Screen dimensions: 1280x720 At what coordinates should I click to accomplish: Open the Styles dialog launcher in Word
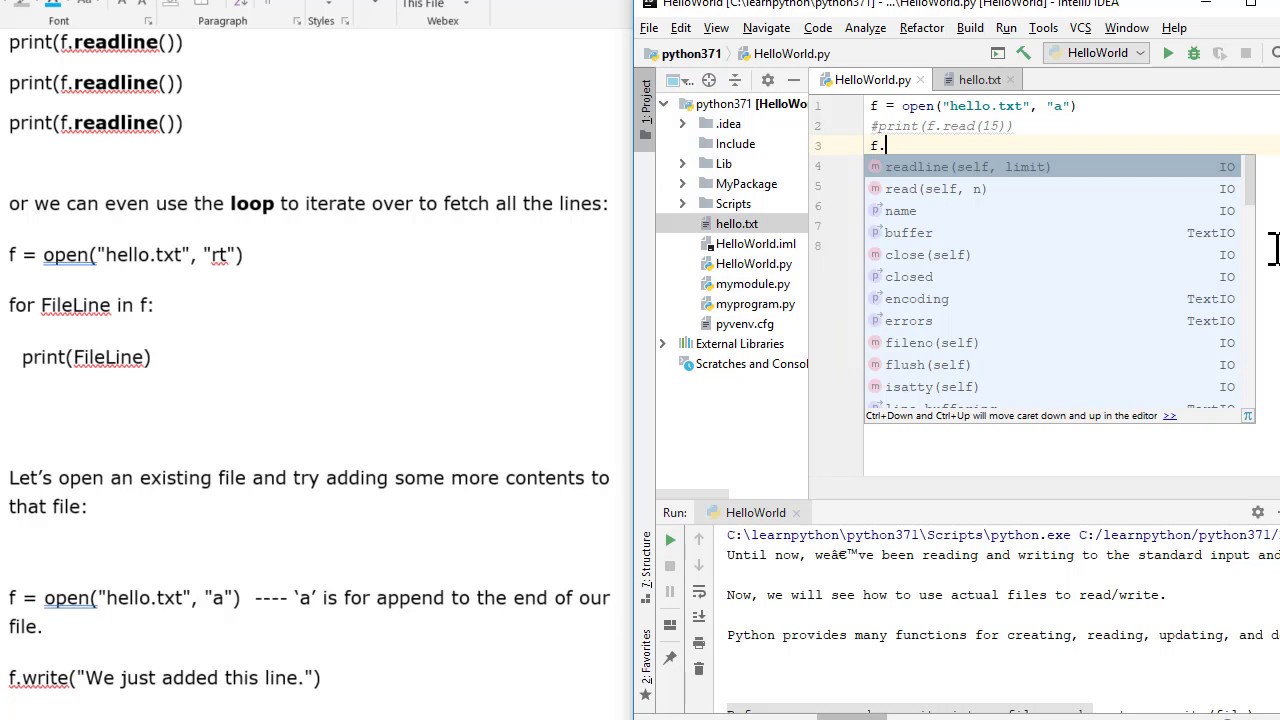click(346, 21)
